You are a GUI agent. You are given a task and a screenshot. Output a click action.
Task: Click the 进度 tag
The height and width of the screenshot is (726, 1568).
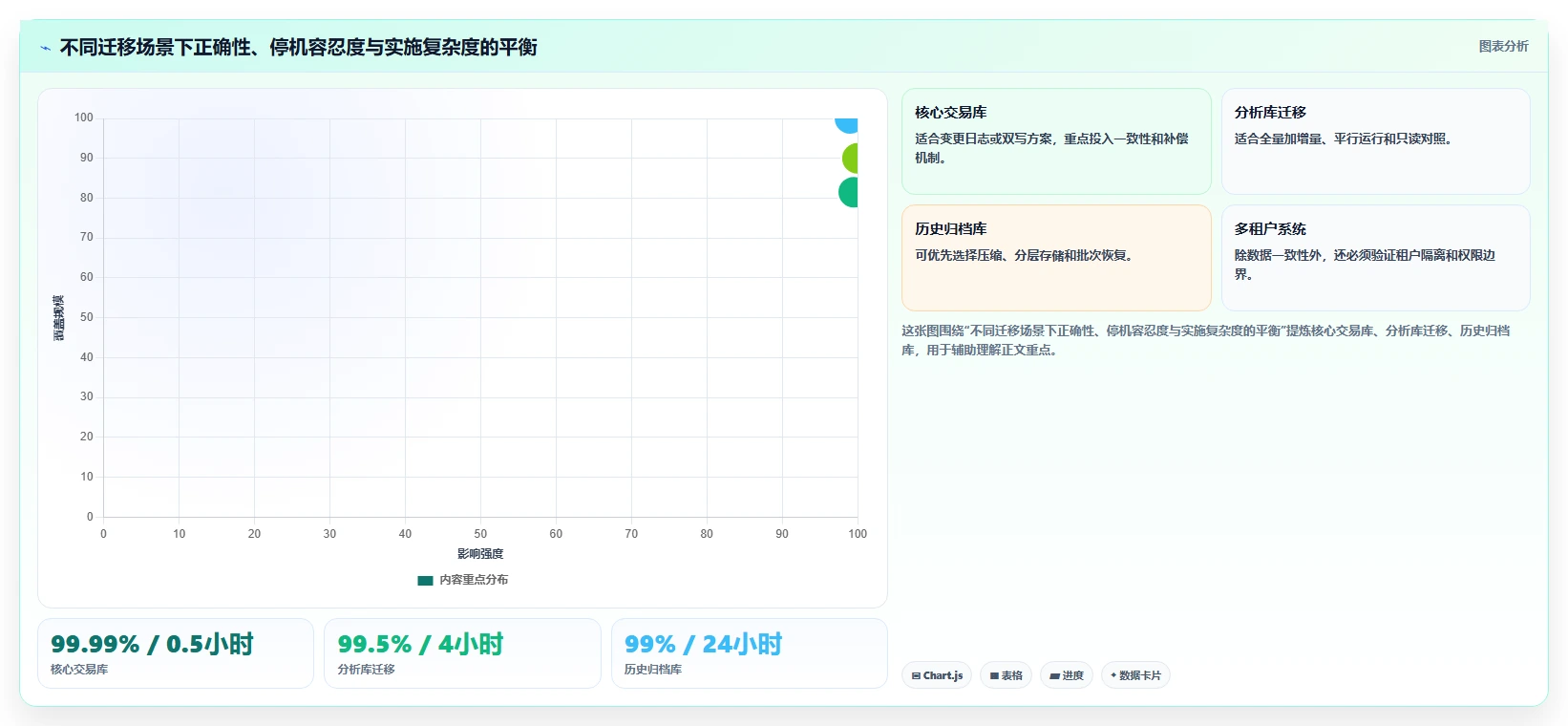1067,675
